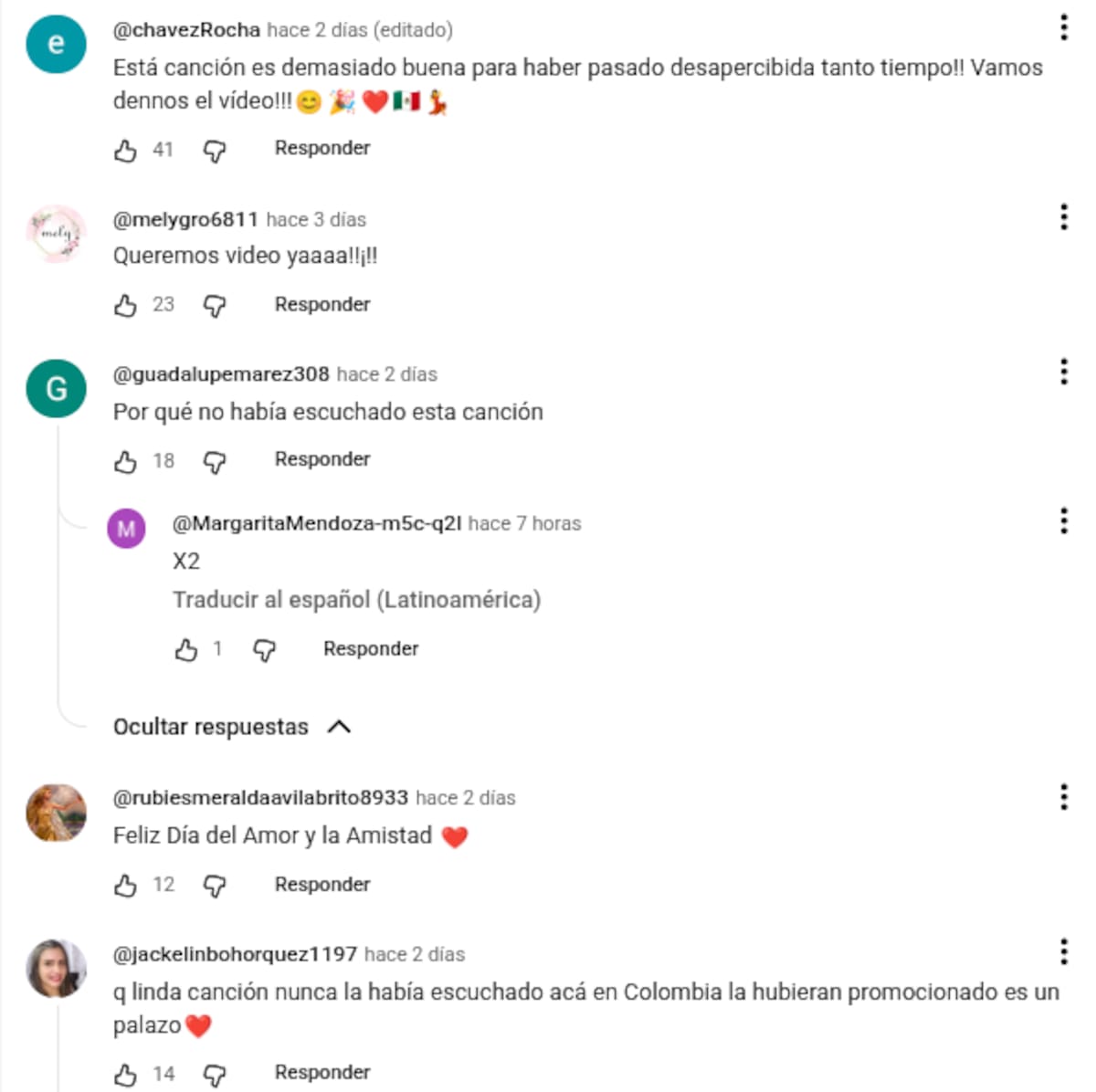Click the mely avatar of @melygro6811

pos(57,234)
